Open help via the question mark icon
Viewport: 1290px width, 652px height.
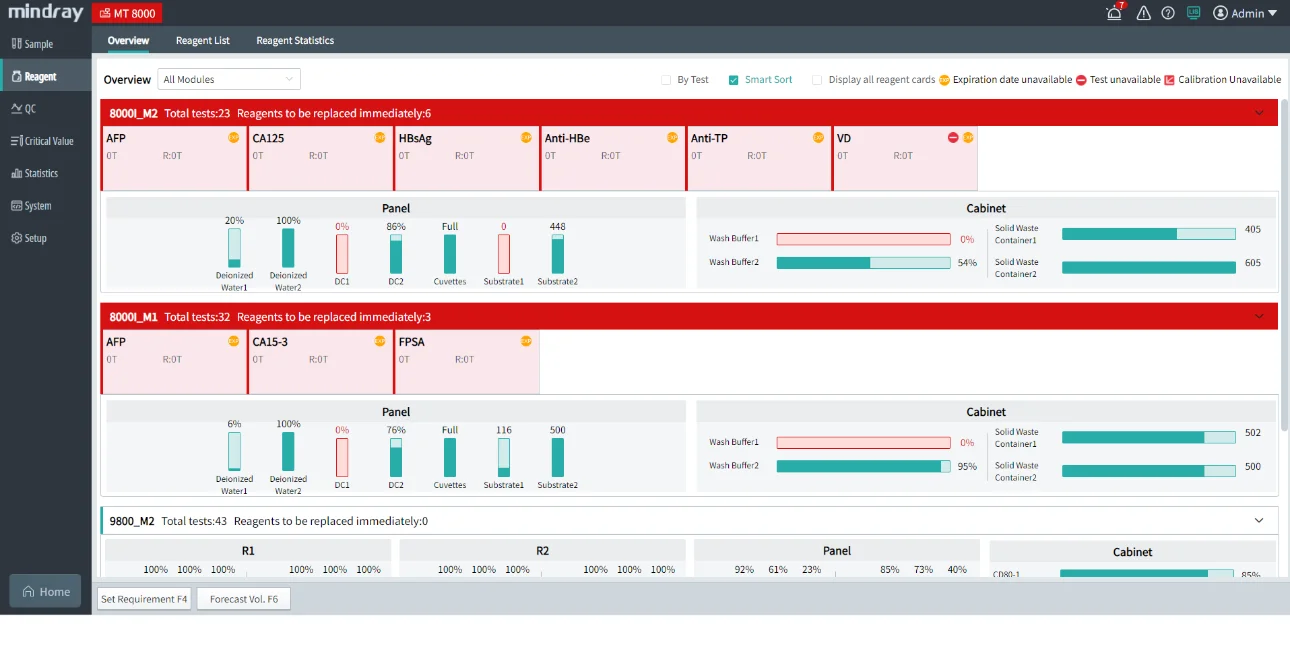[x=1168, y=13]
